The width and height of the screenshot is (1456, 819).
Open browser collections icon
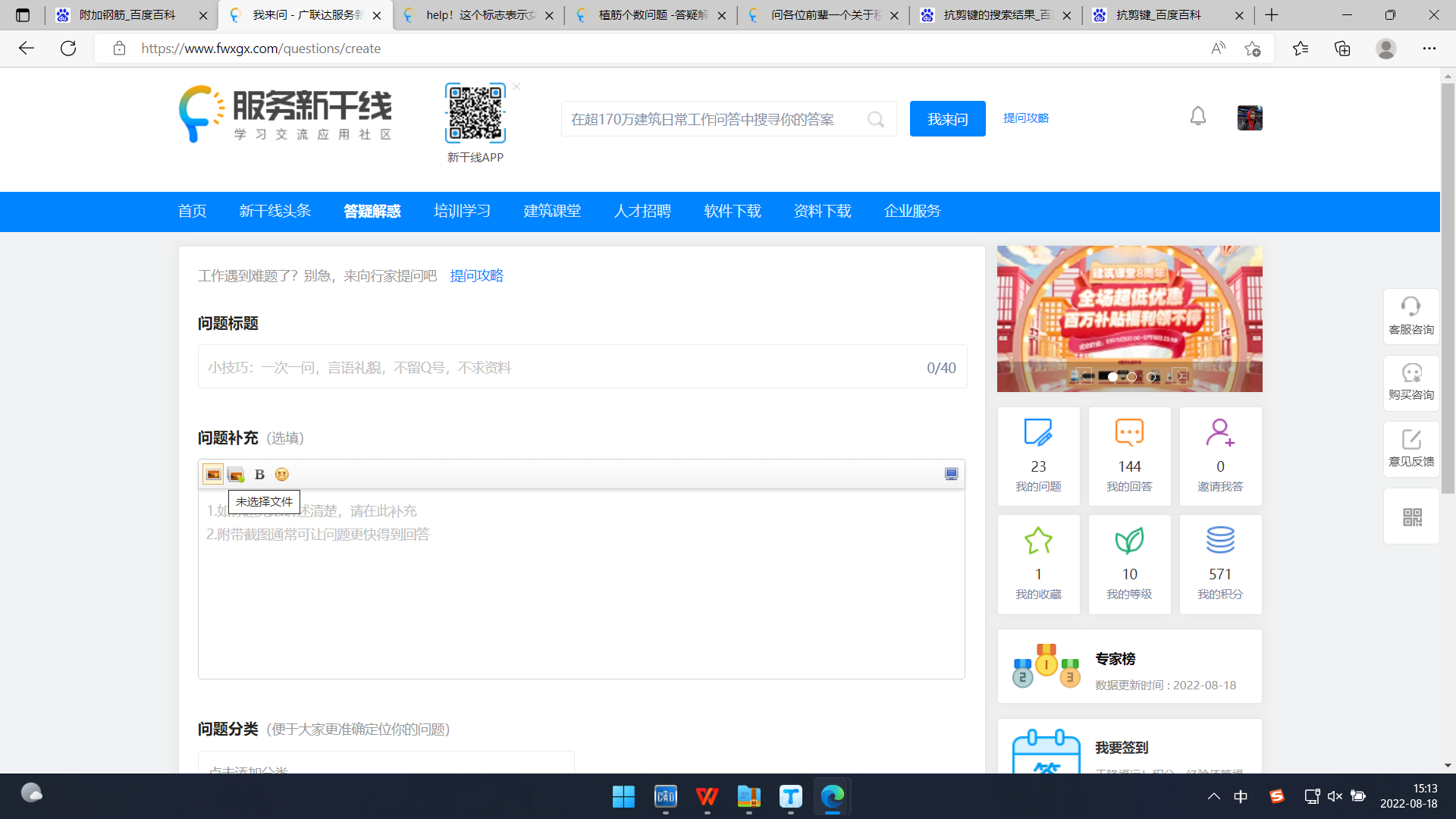point(1342,49)
